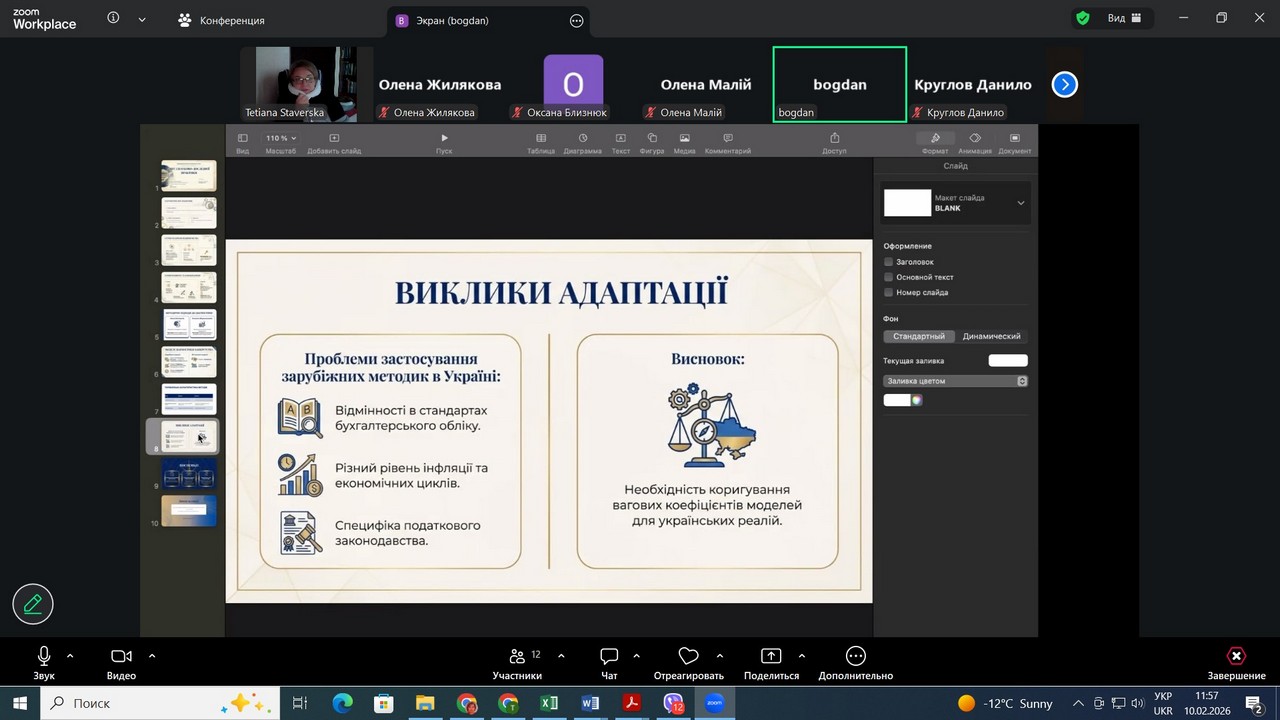
Task: Unmute microphone with Звук icon
Action: tap(44, 656)
